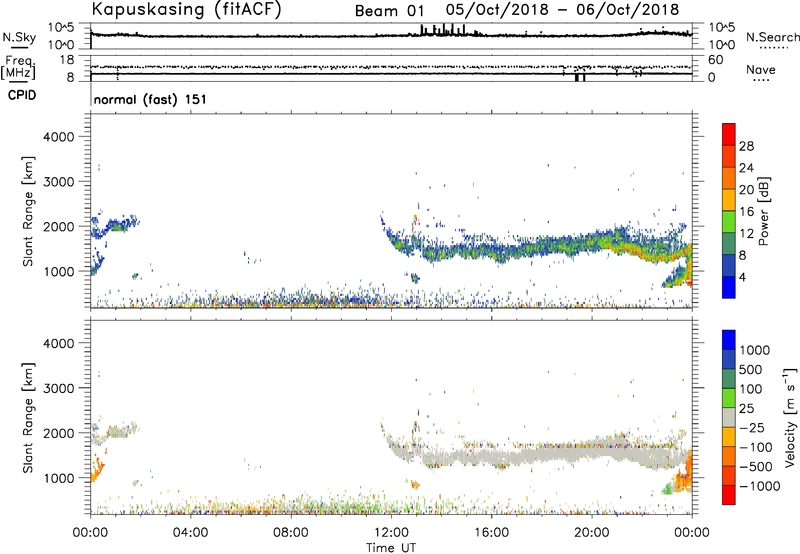
Task: Click the '60' Nave axis tick
Action: click(x=716, y=60)
